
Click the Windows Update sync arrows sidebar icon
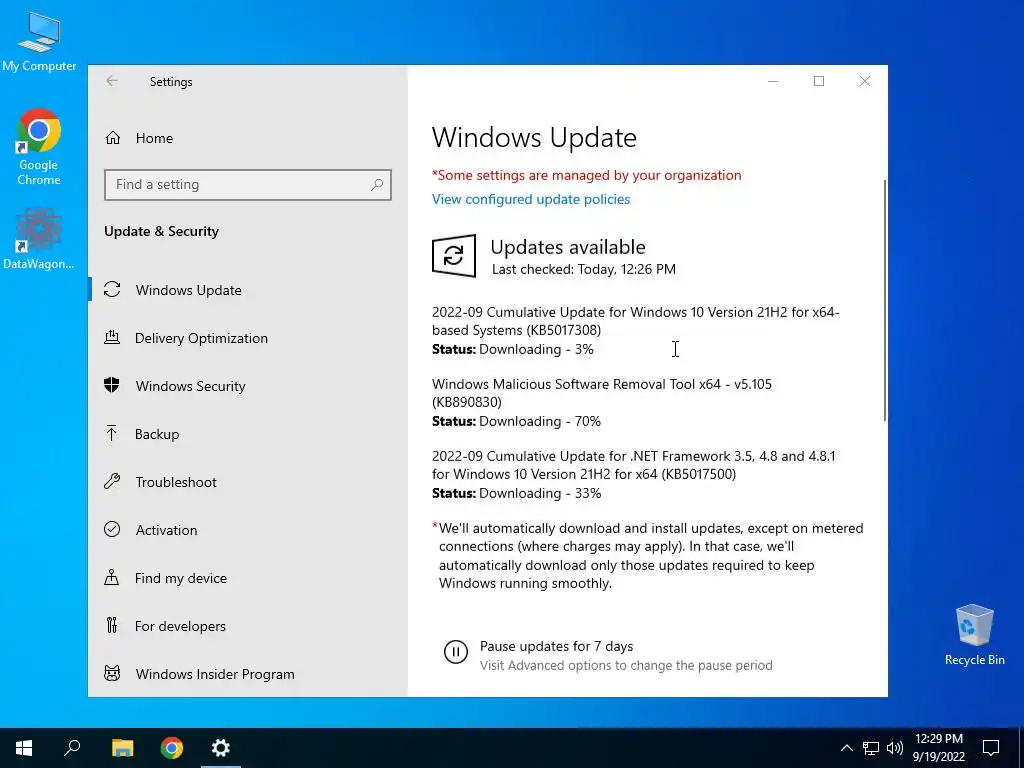(112, 289)
